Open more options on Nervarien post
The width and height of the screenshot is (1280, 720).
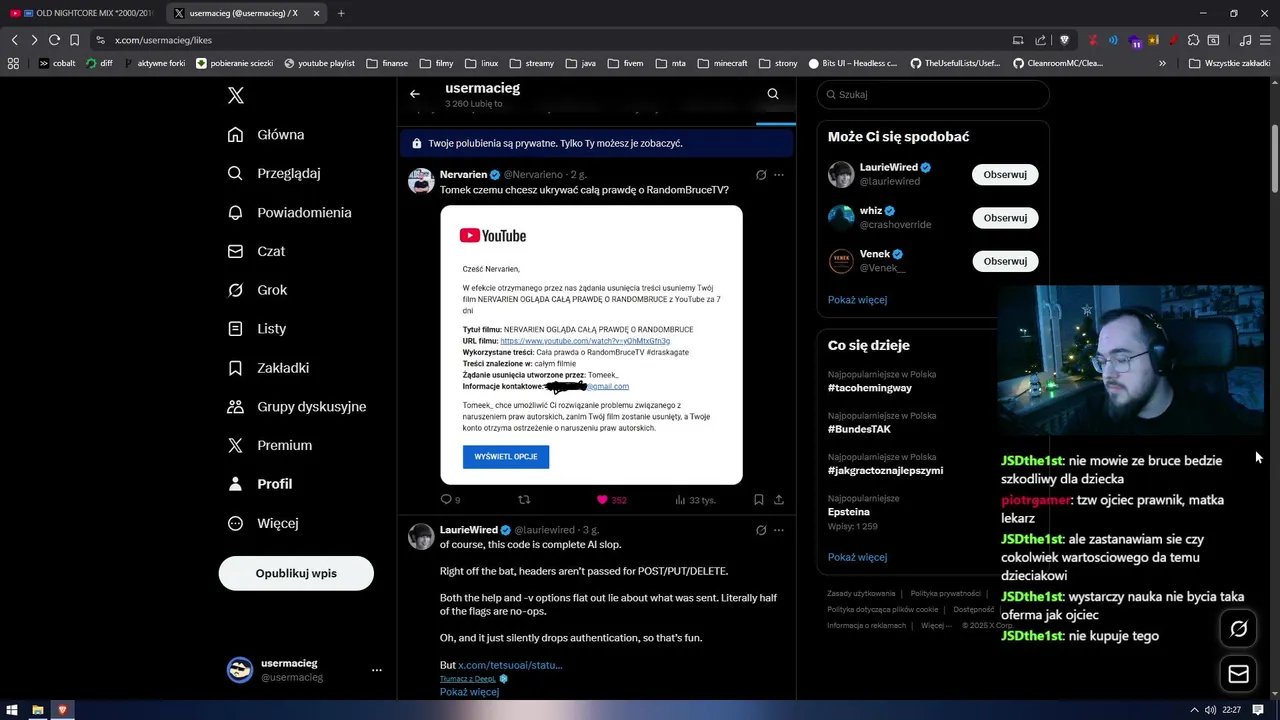[x=779, y=175]
